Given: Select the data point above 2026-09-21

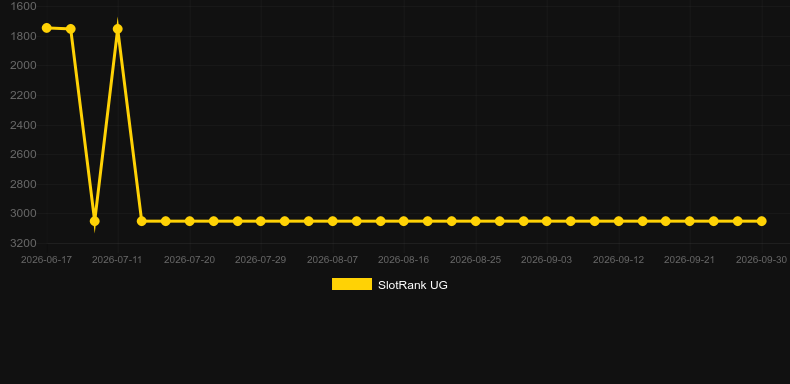Looking at the screenshot, I should click(x=690, y=221).
